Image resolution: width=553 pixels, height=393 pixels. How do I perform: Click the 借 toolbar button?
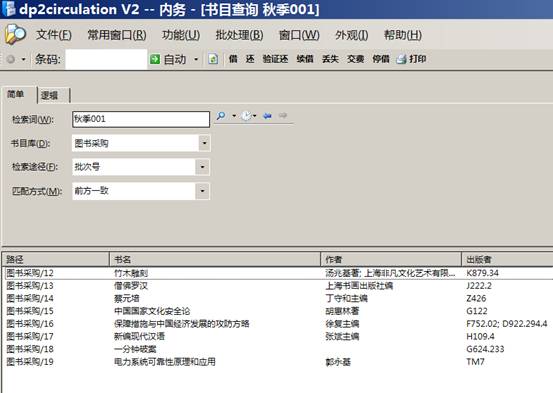233,59
